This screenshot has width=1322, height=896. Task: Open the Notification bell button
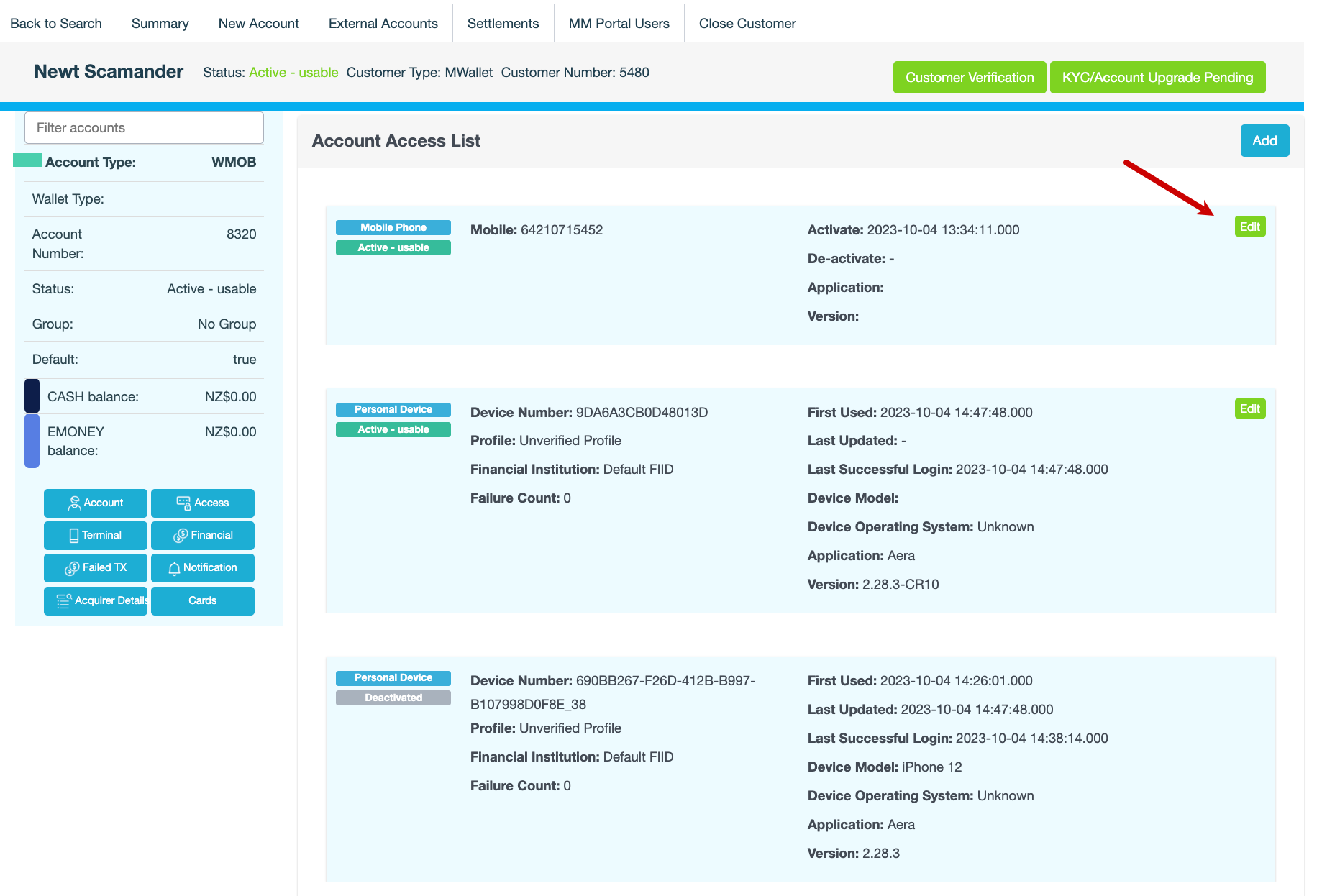point(202,567)
